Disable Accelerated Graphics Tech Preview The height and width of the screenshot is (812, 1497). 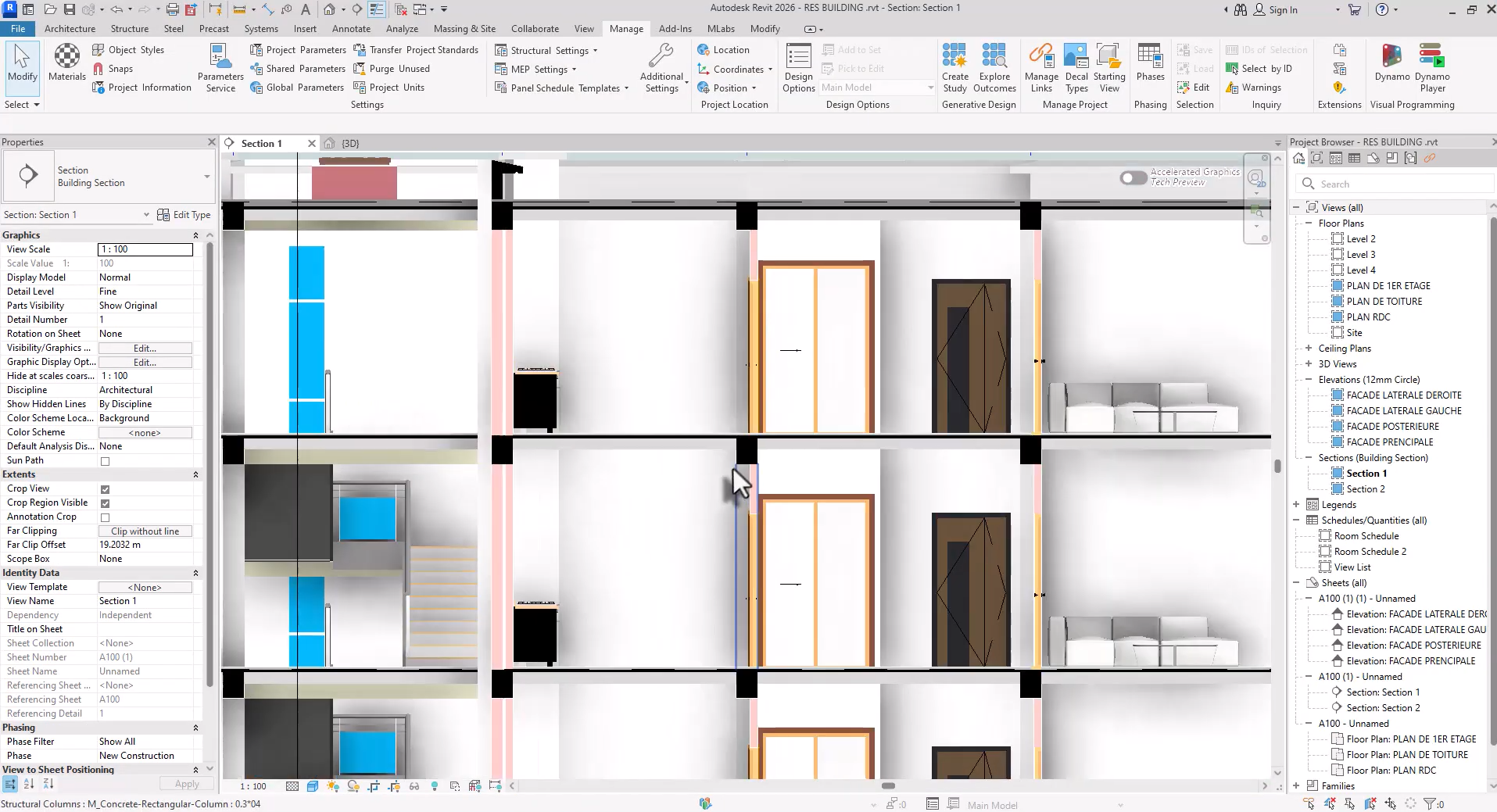pyautogui.click(x=1133, y=177)
